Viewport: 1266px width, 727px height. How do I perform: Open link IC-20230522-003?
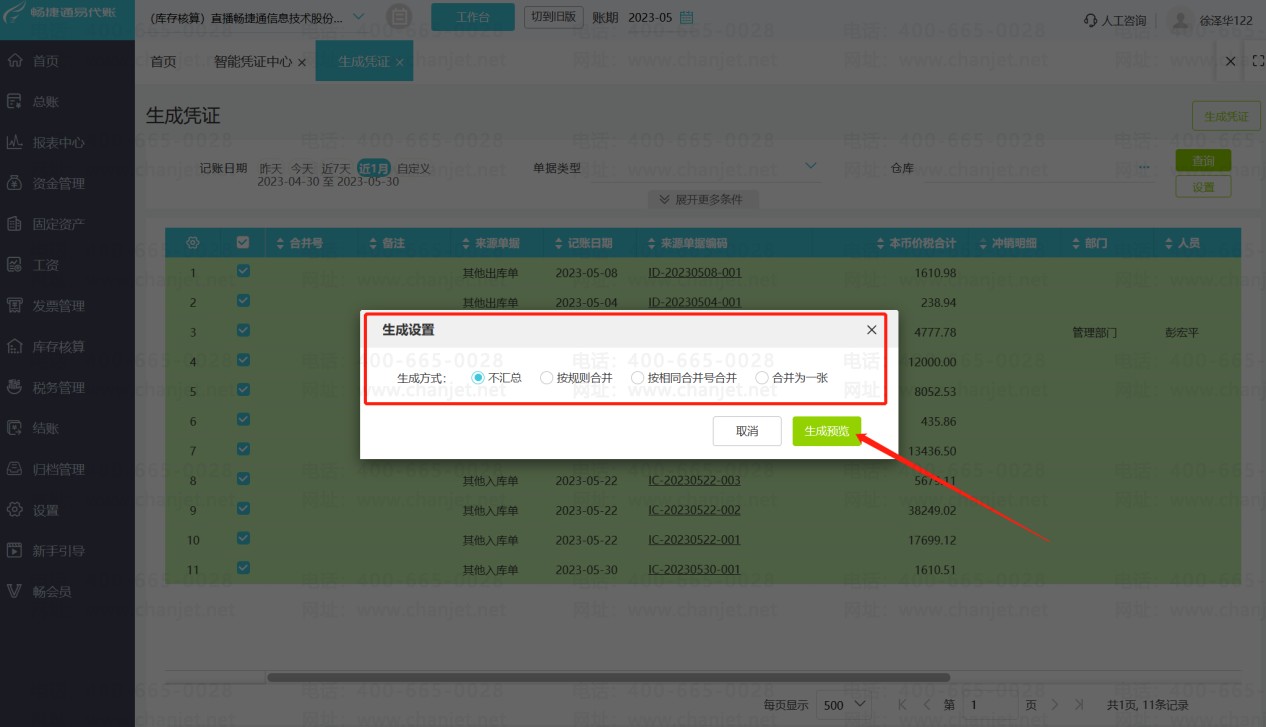pos(694,481)
